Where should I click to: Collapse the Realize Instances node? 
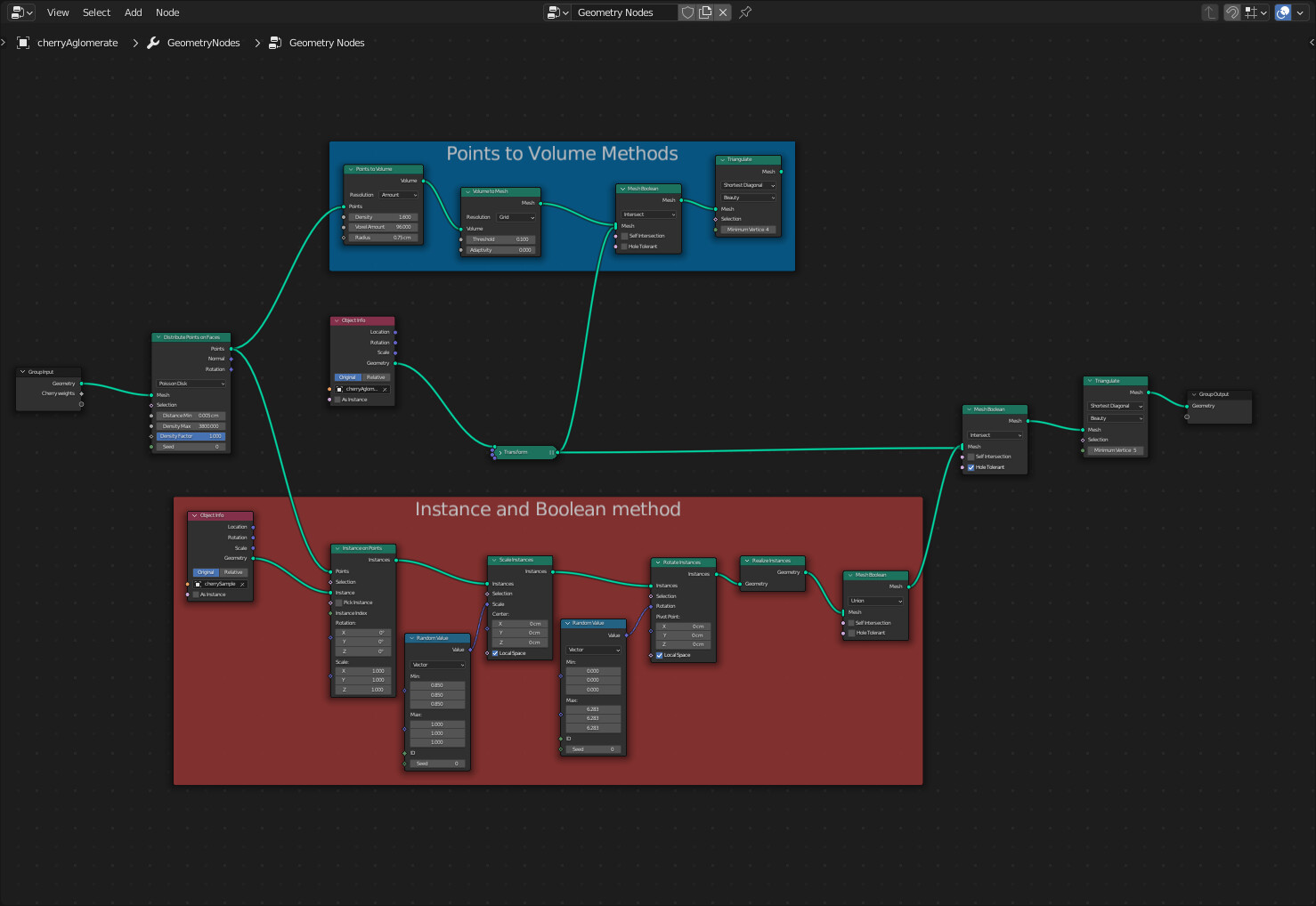(x=746, y=561)
